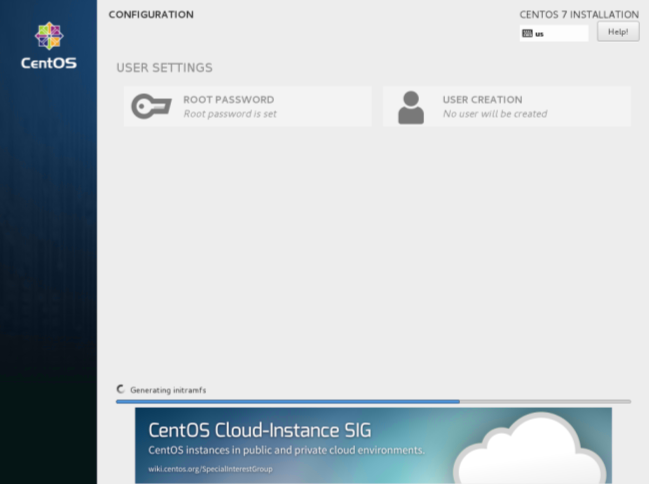Click the 'Root password is set' text
This screenshot has width=649, height=484.
[x=230, y=114]
